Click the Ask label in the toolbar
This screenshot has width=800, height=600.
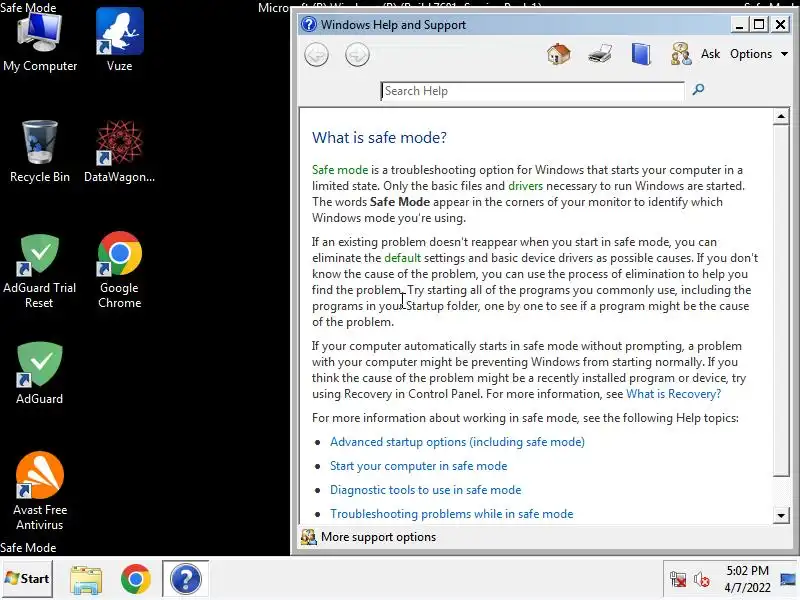(x=710, y=54)
